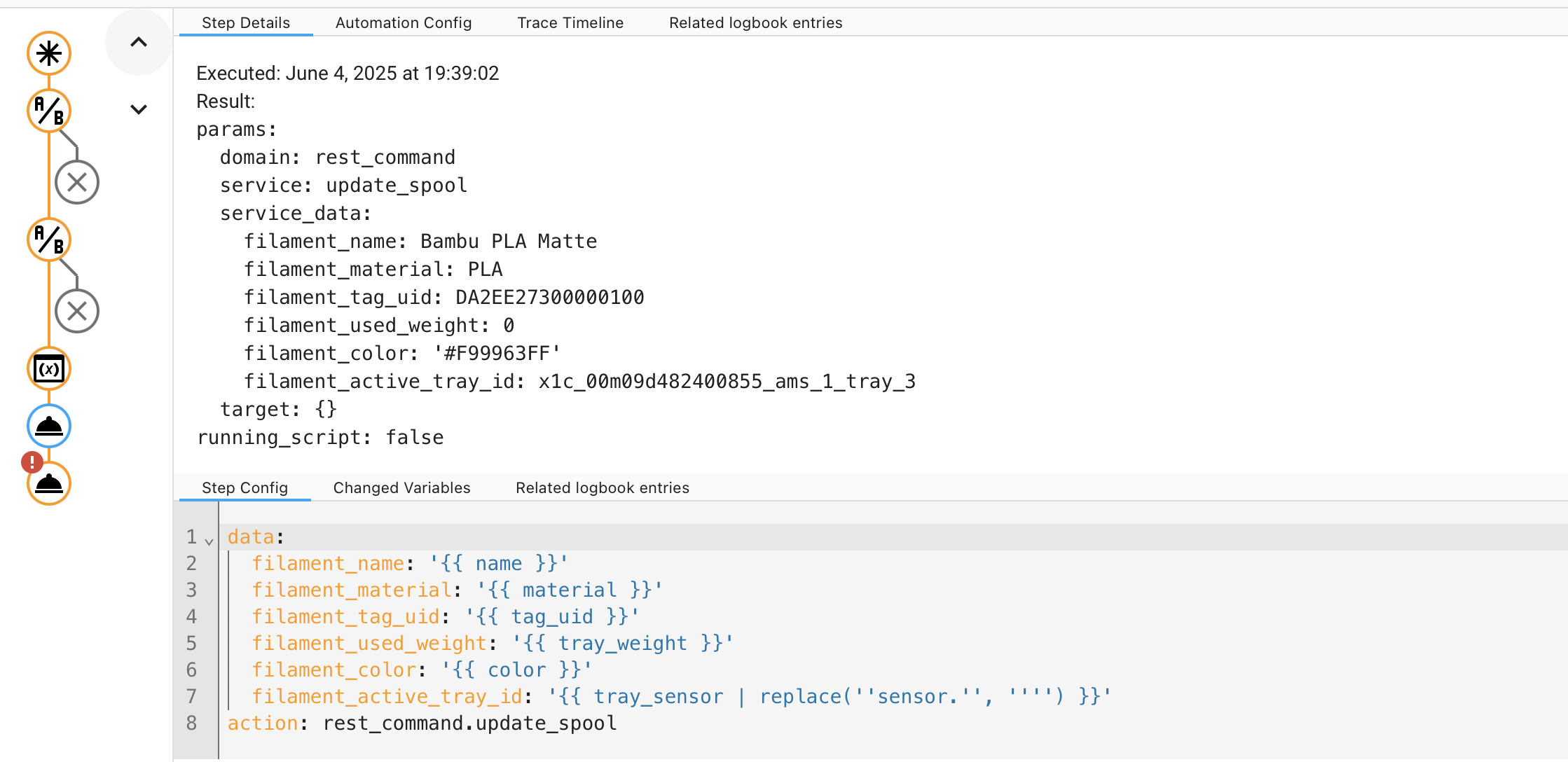Open the top Related logbook entries tab

coord(755,22)
